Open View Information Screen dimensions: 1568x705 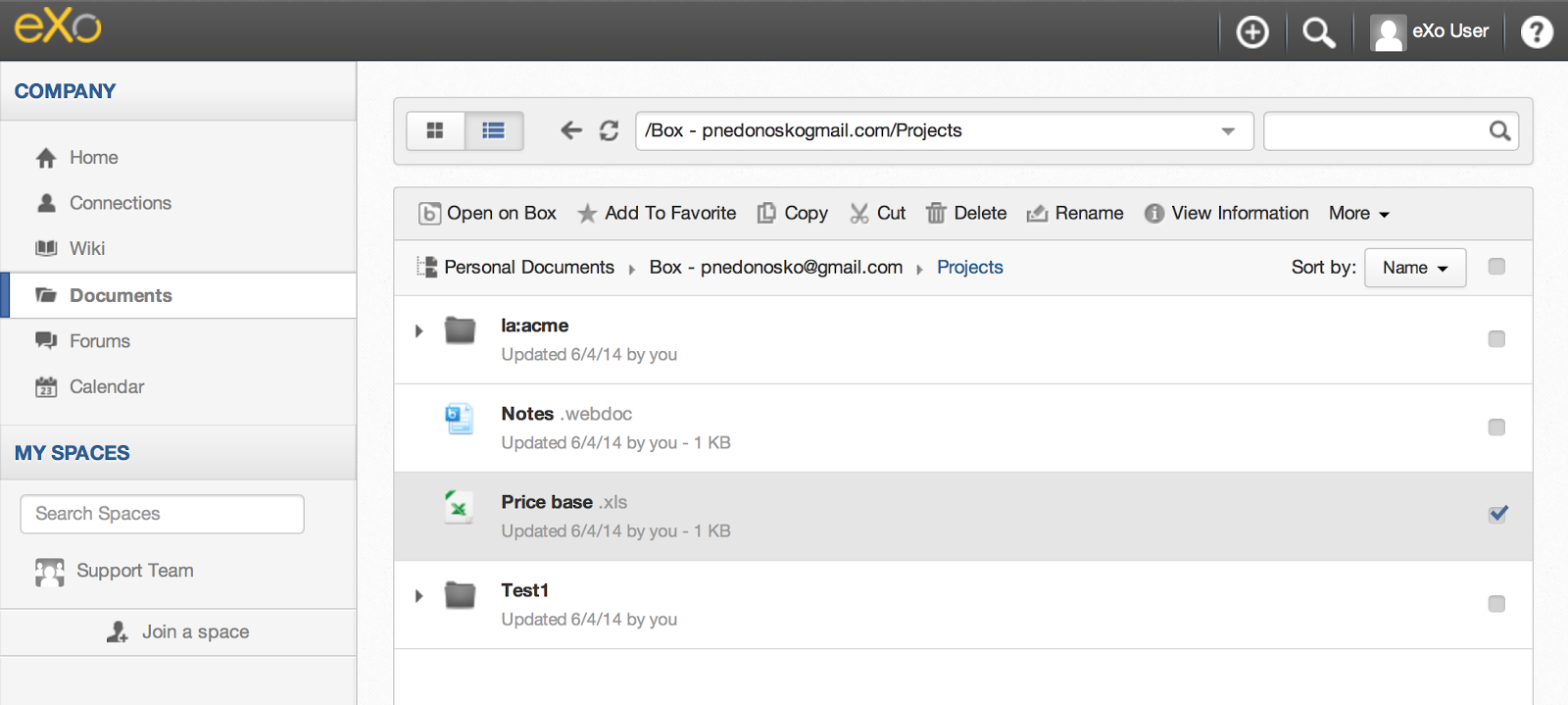(x=1226, y=213)
